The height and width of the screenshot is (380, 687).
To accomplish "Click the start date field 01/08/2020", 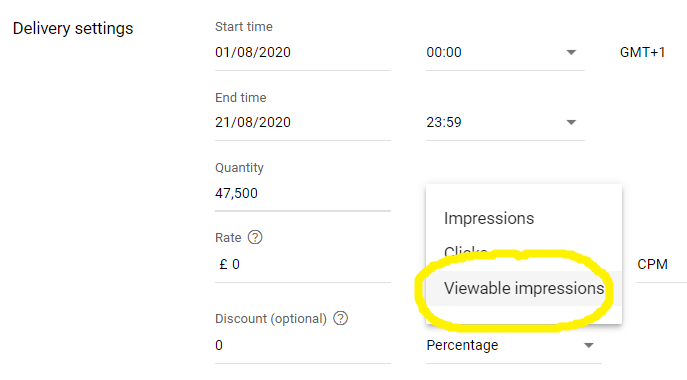I will pyautogui.click(x=303, y=53).
